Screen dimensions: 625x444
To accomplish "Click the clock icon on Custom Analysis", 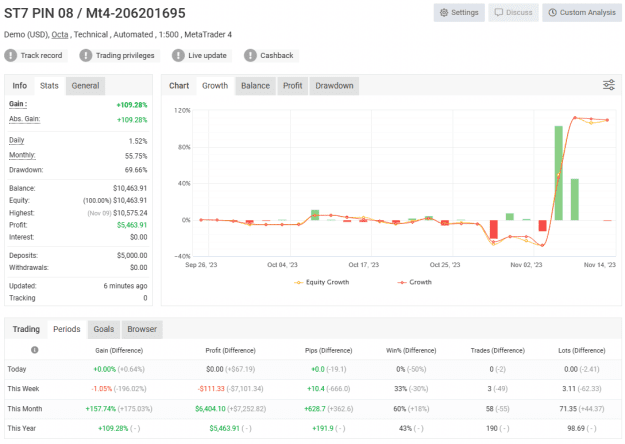I will pos(552,12).
